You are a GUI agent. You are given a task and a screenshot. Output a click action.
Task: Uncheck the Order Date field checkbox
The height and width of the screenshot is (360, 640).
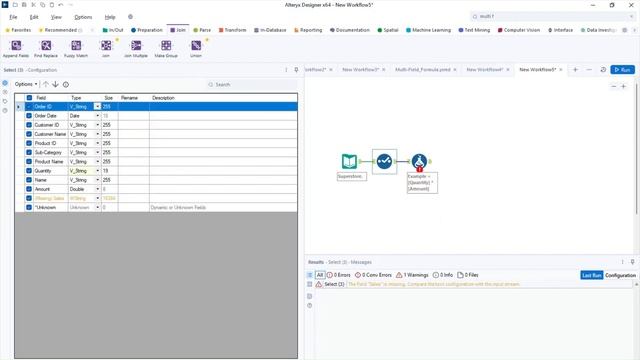click(29, 116)
